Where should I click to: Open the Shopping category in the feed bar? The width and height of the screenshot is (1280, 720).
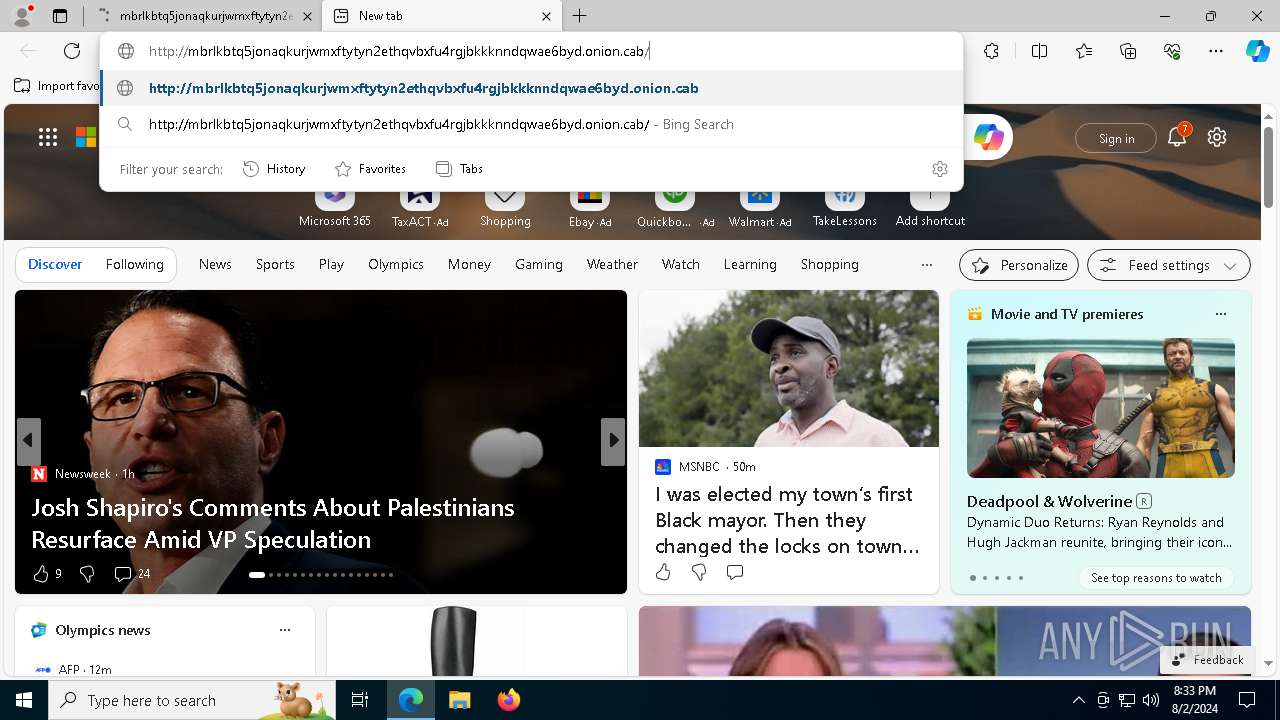tap(830, 265)
